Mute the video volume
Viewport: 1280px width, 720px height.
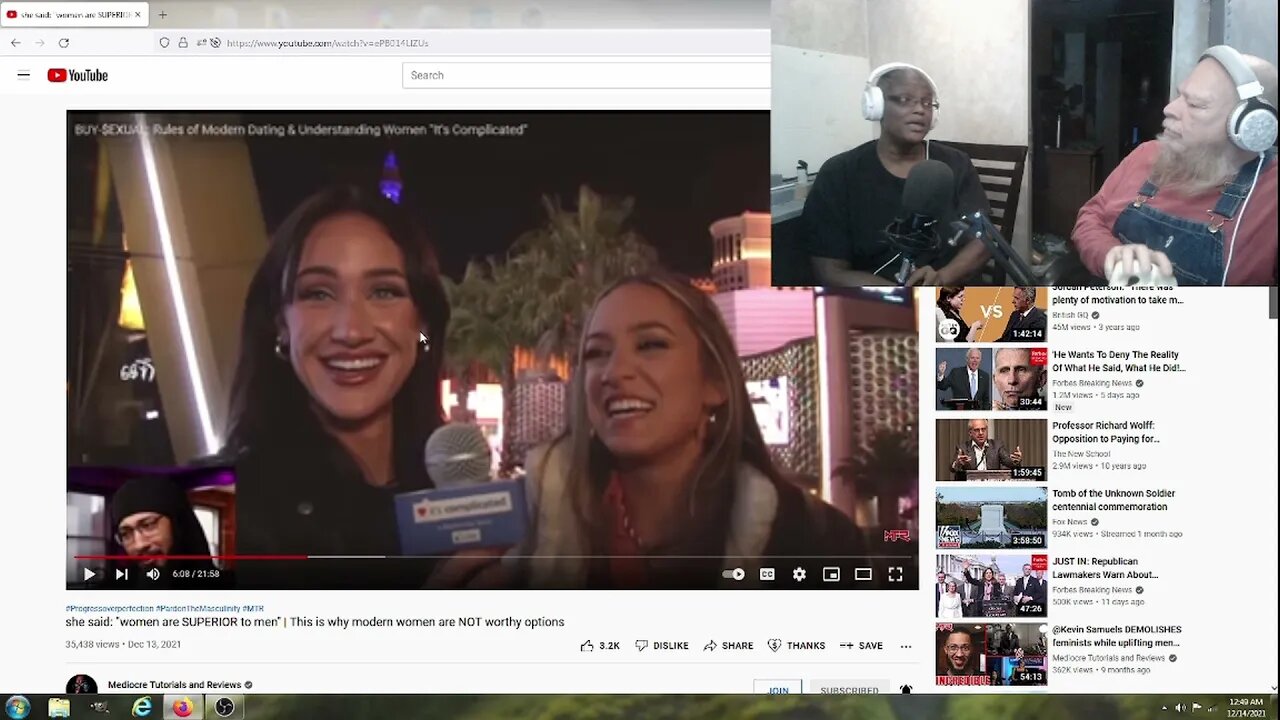pos(152,574)
